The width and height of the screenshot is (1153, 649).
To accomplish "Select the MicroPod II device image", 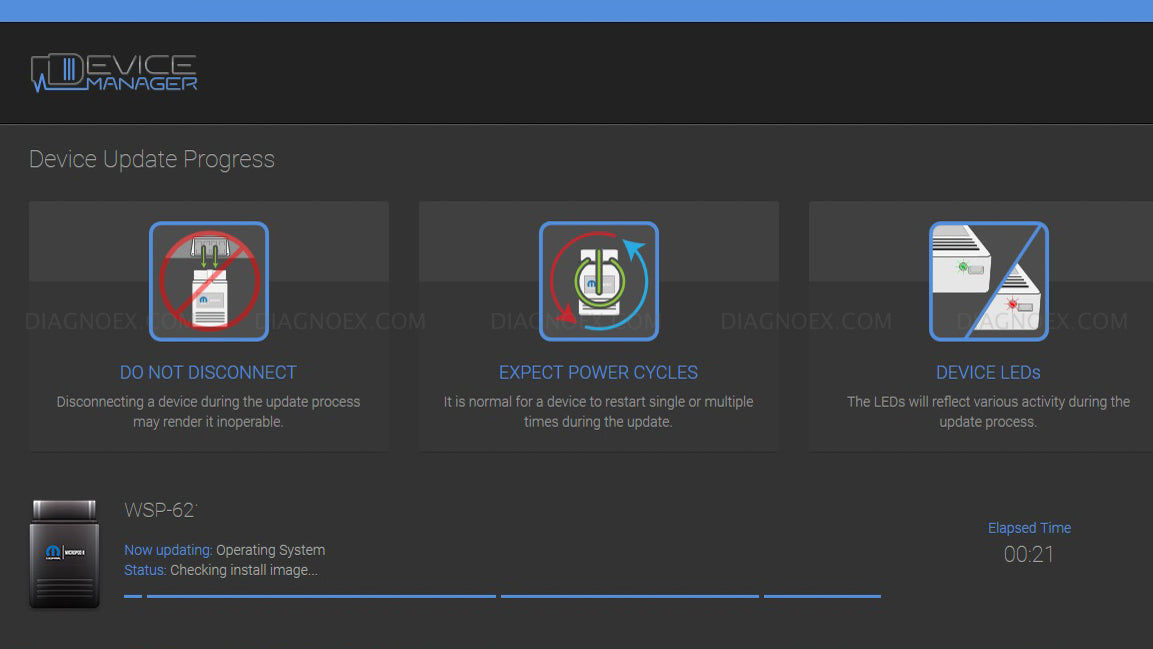I will point(64,554).
